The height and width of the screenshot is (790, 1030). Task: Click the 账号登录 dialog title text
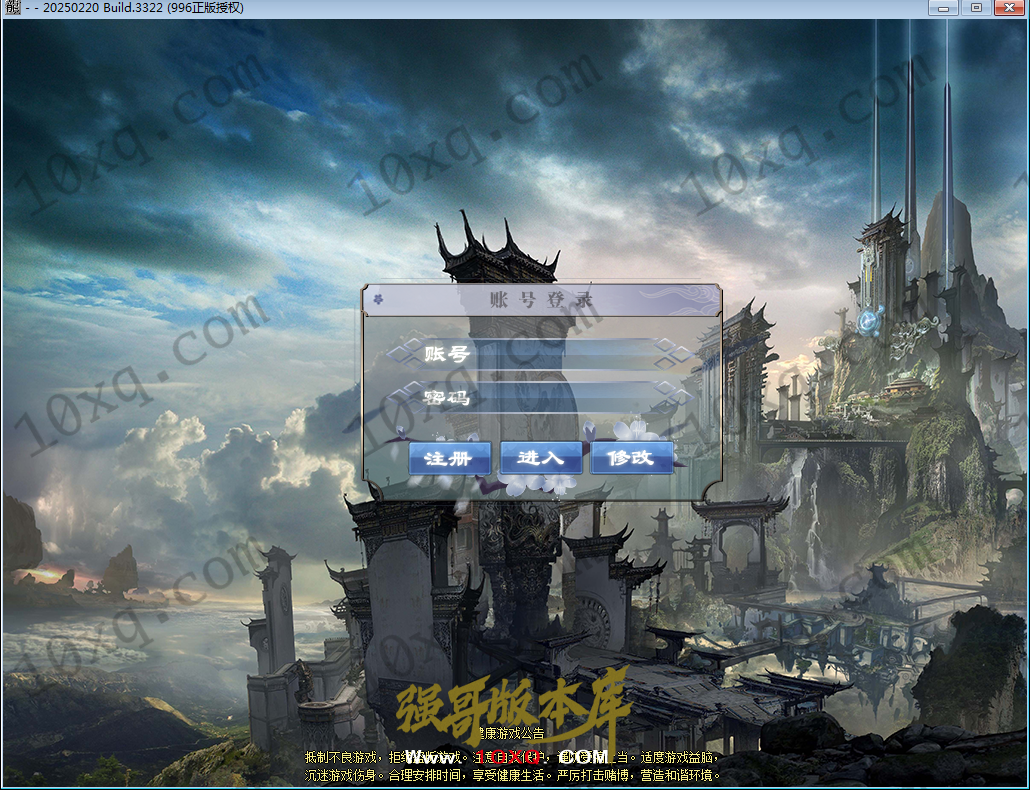542,300
